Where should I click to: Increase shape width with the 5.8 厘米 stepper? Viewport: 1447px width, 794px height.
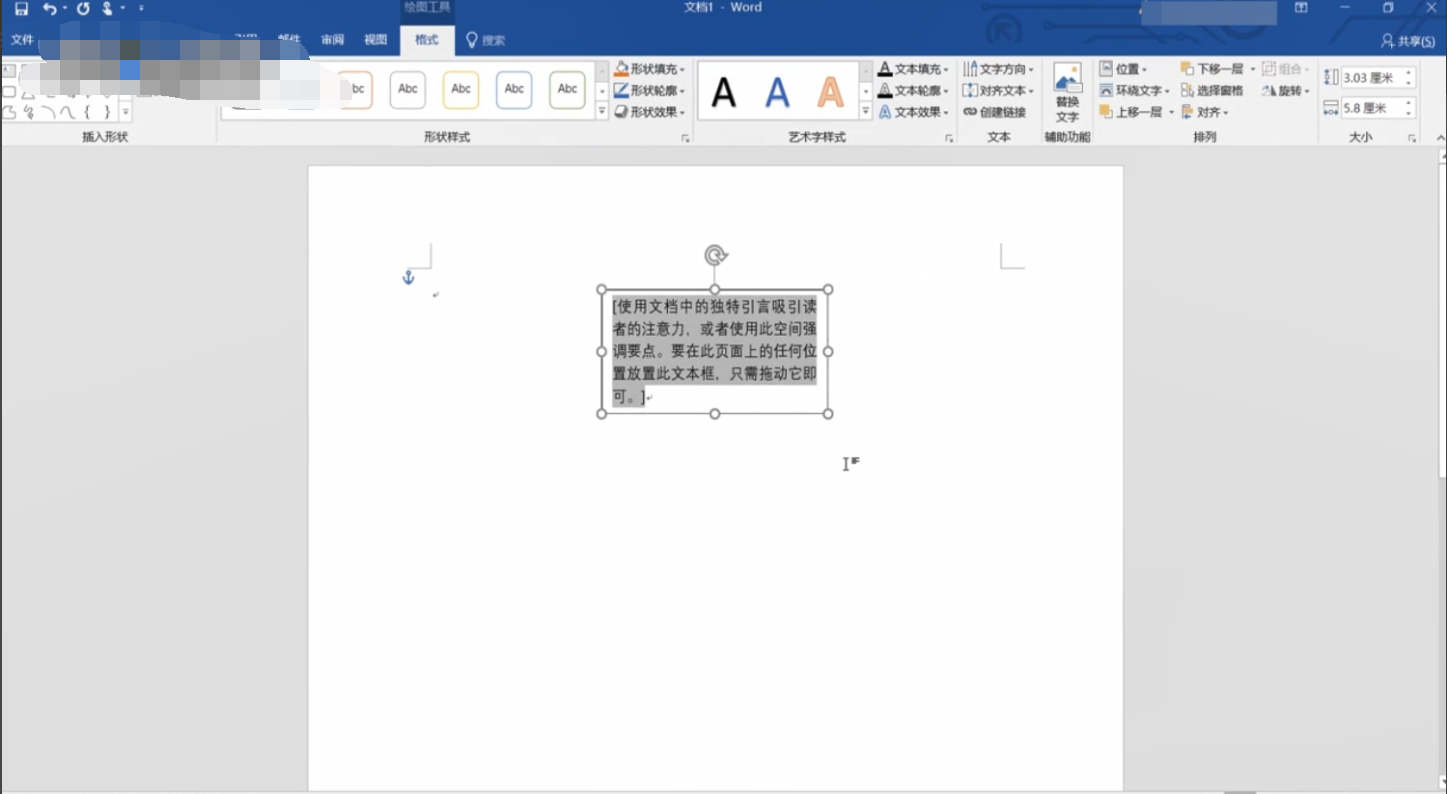point(1409,102)
